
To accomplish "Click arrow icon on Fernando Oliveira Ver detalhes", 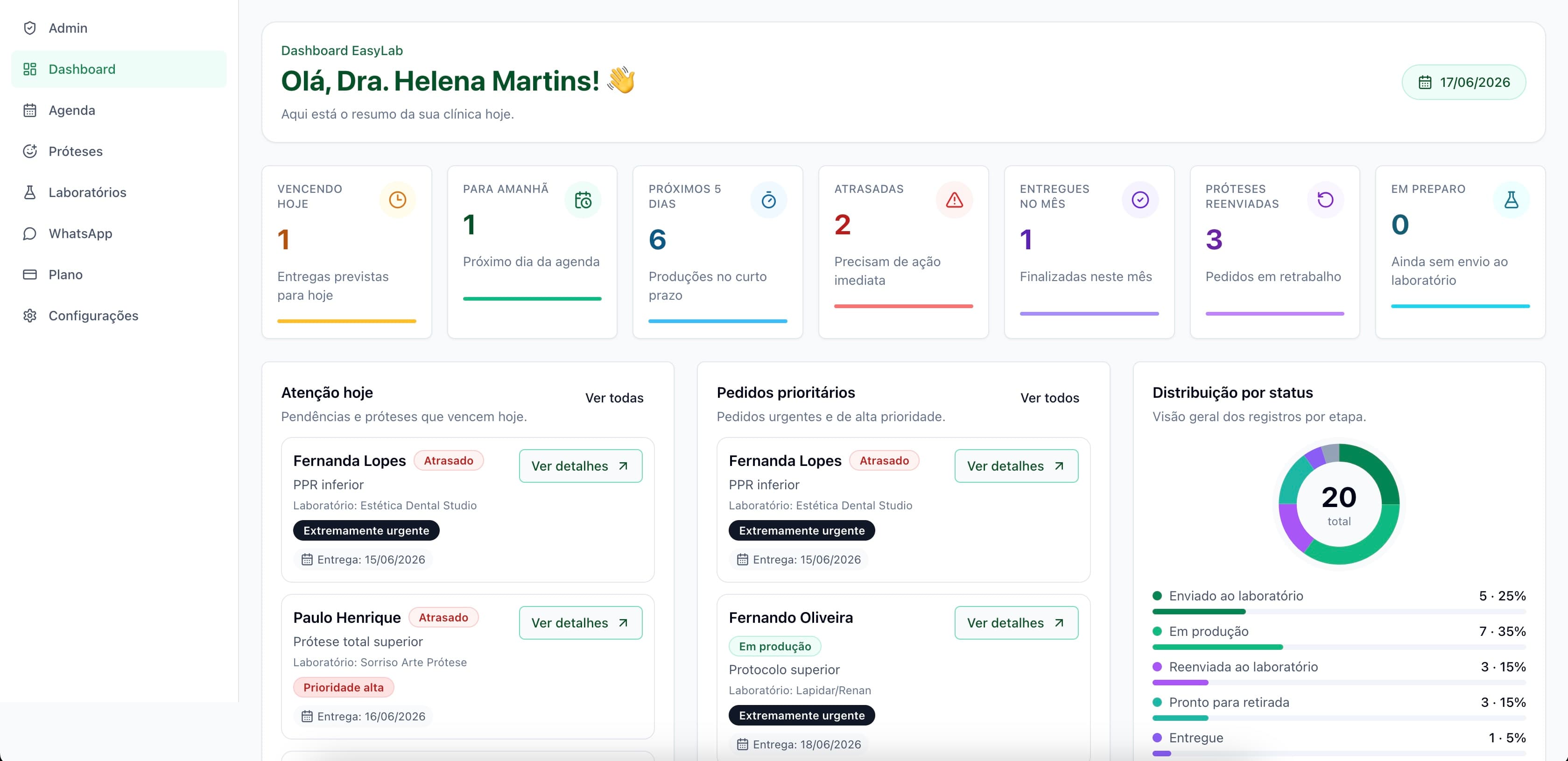I will click(x=1059, y=623).
